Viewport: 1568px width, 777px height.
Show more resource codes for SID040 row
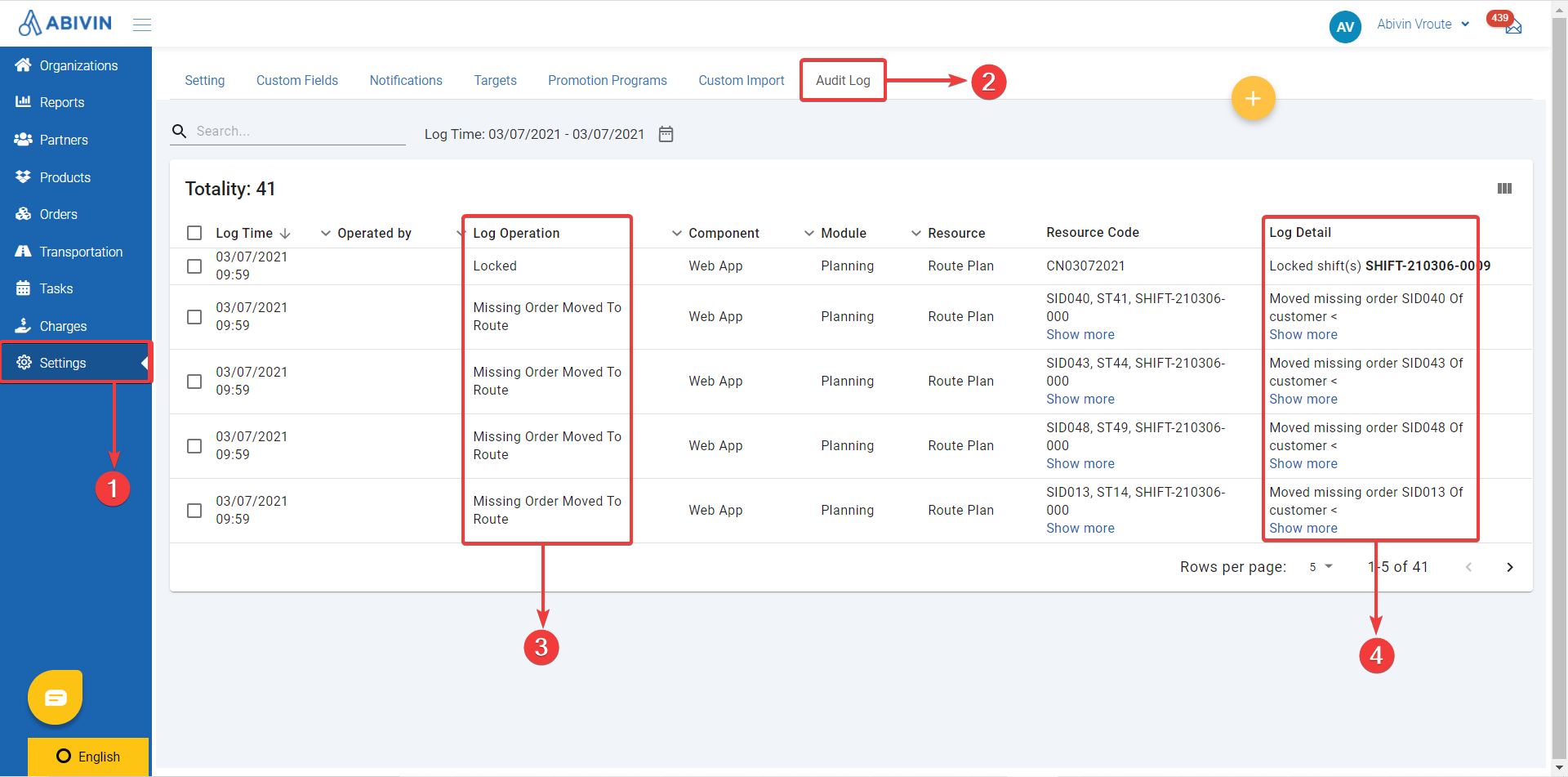1080,335
